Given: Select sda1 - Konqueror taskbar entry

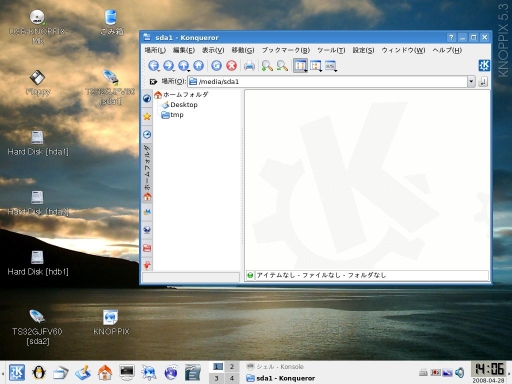Looking at the screenshot, I should pos(280,378).
